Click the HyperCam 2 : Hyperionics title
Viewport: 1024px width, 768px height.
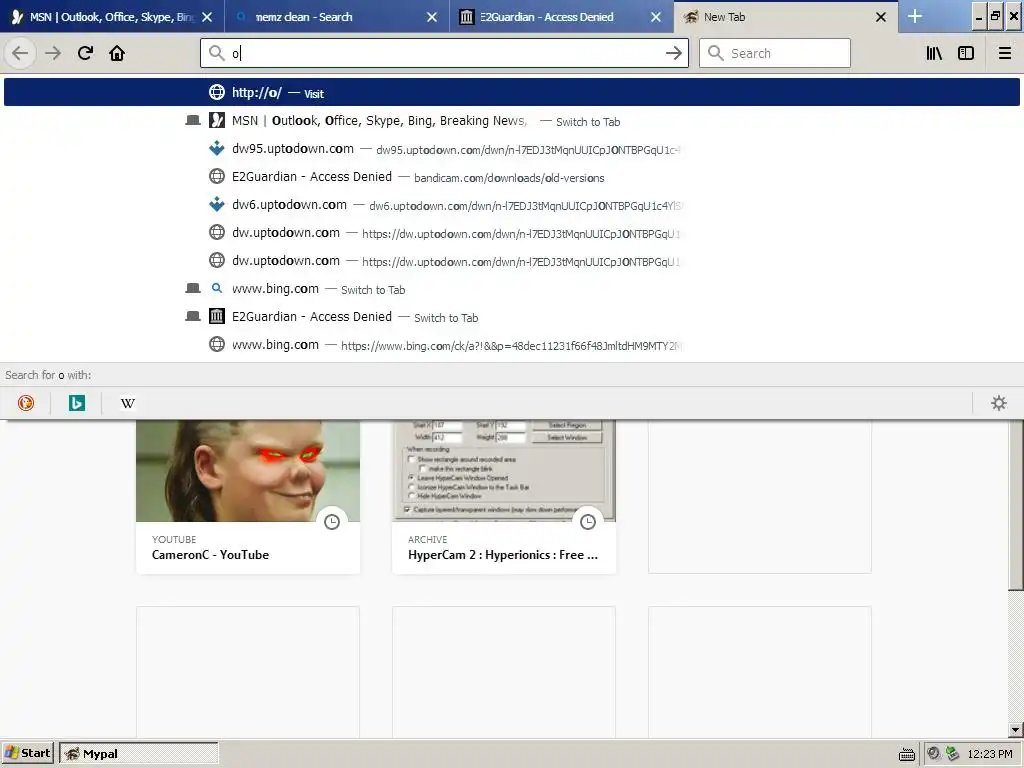point(503,554)
